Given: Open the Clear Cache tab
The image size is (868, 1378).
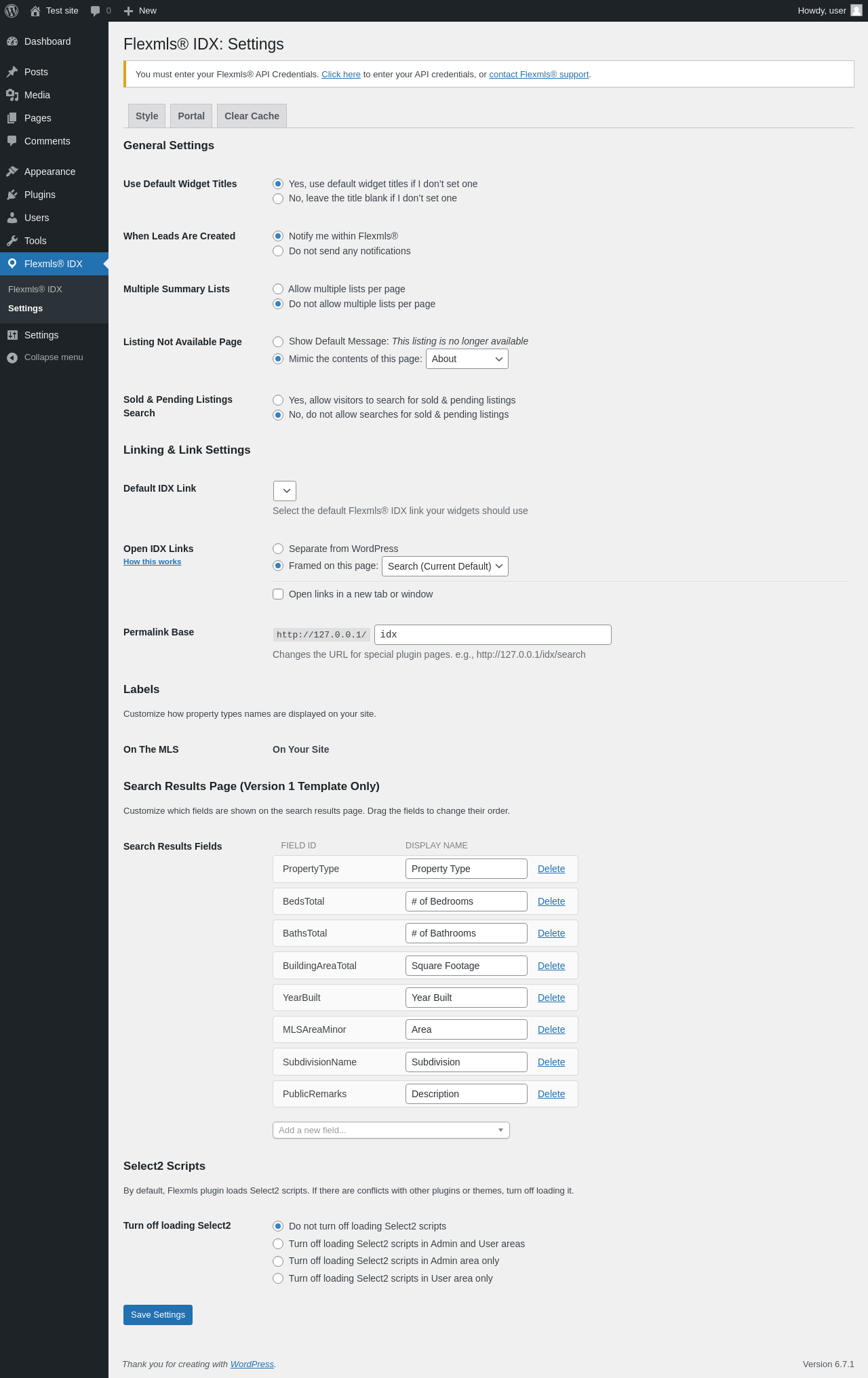Looking at the screenshot, I should 252,116.
